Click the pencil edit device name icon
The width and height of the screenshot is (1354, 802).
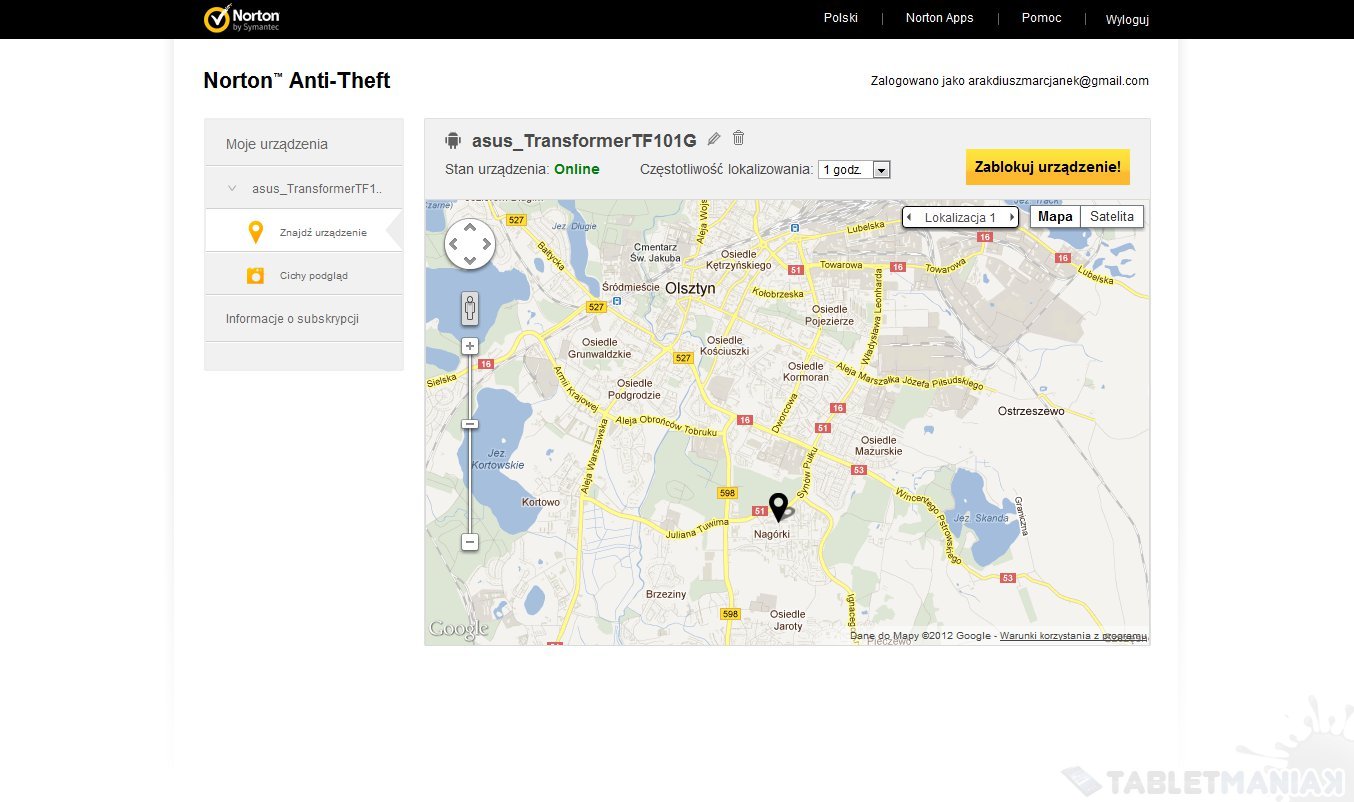pos(713,139)
